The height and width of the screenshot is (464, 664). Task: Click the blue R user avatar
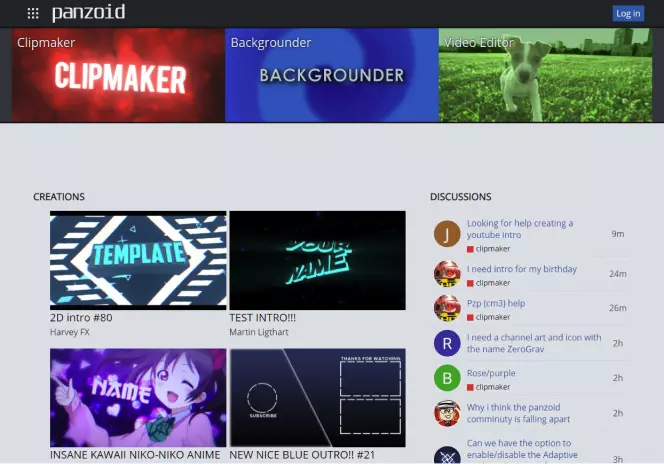447,343
